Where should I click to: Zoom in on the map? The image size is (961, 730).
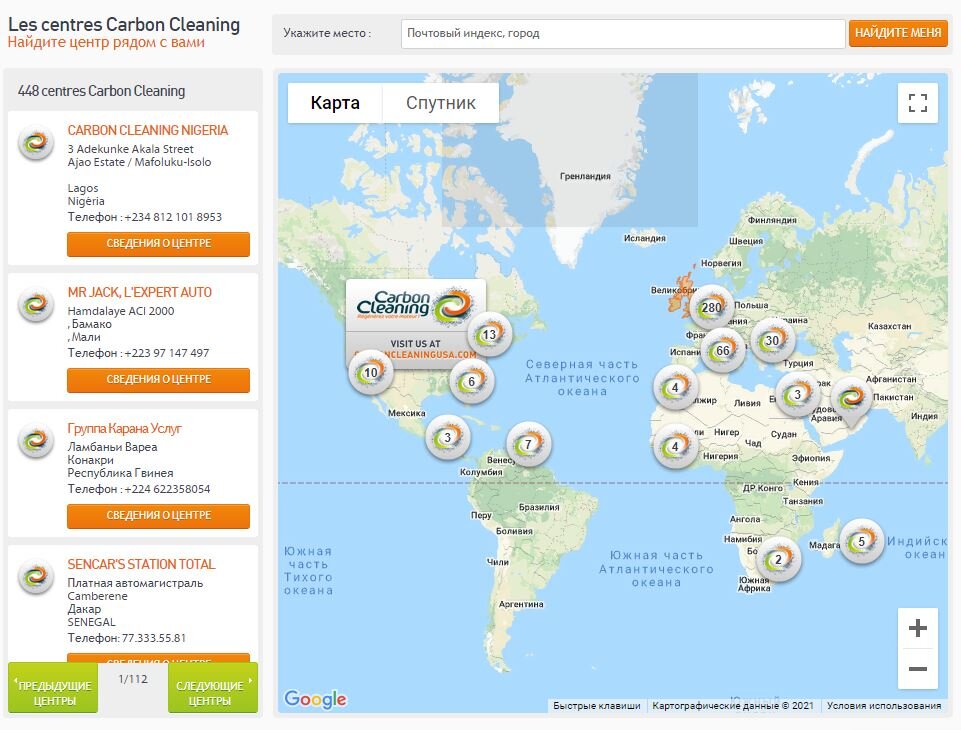[x=917, y=628]
